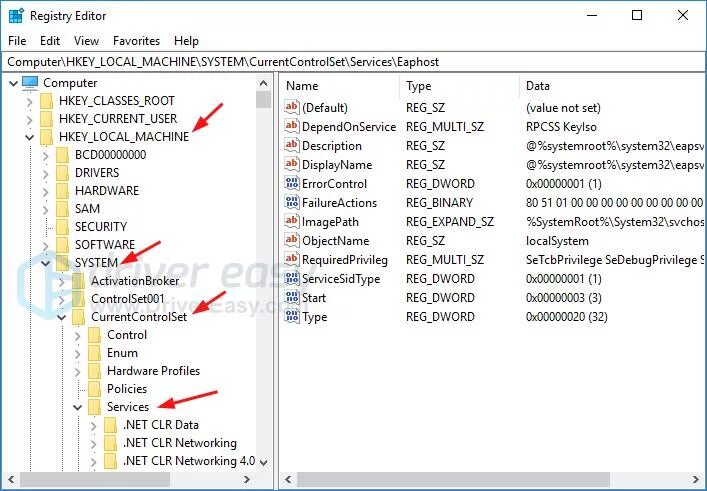The image size is (707, 491).
Task: Click '0x00000020 (32)' Type data cell
Action: tap(567, 317)
